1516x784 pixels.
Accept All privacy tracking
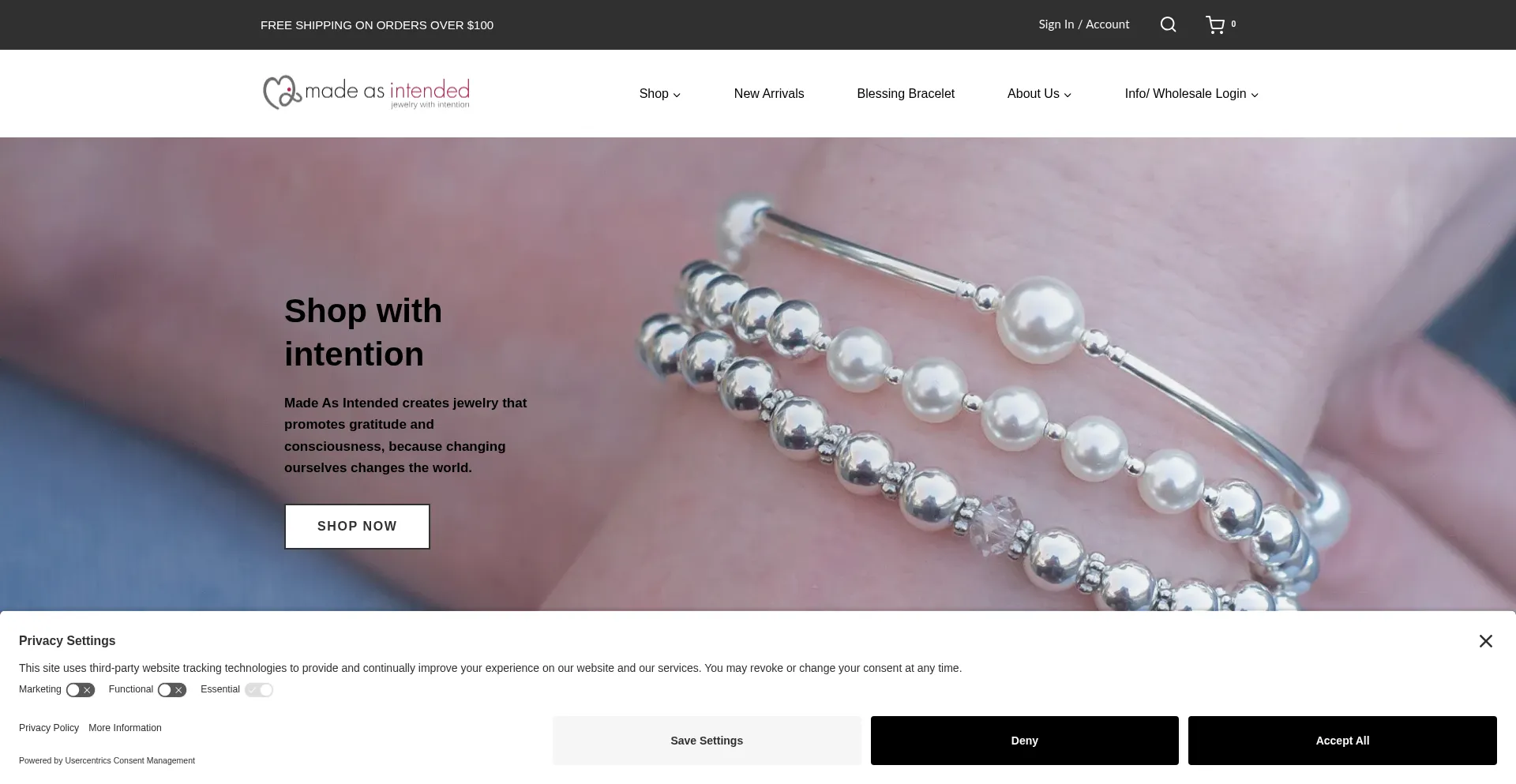point(1342,741)
